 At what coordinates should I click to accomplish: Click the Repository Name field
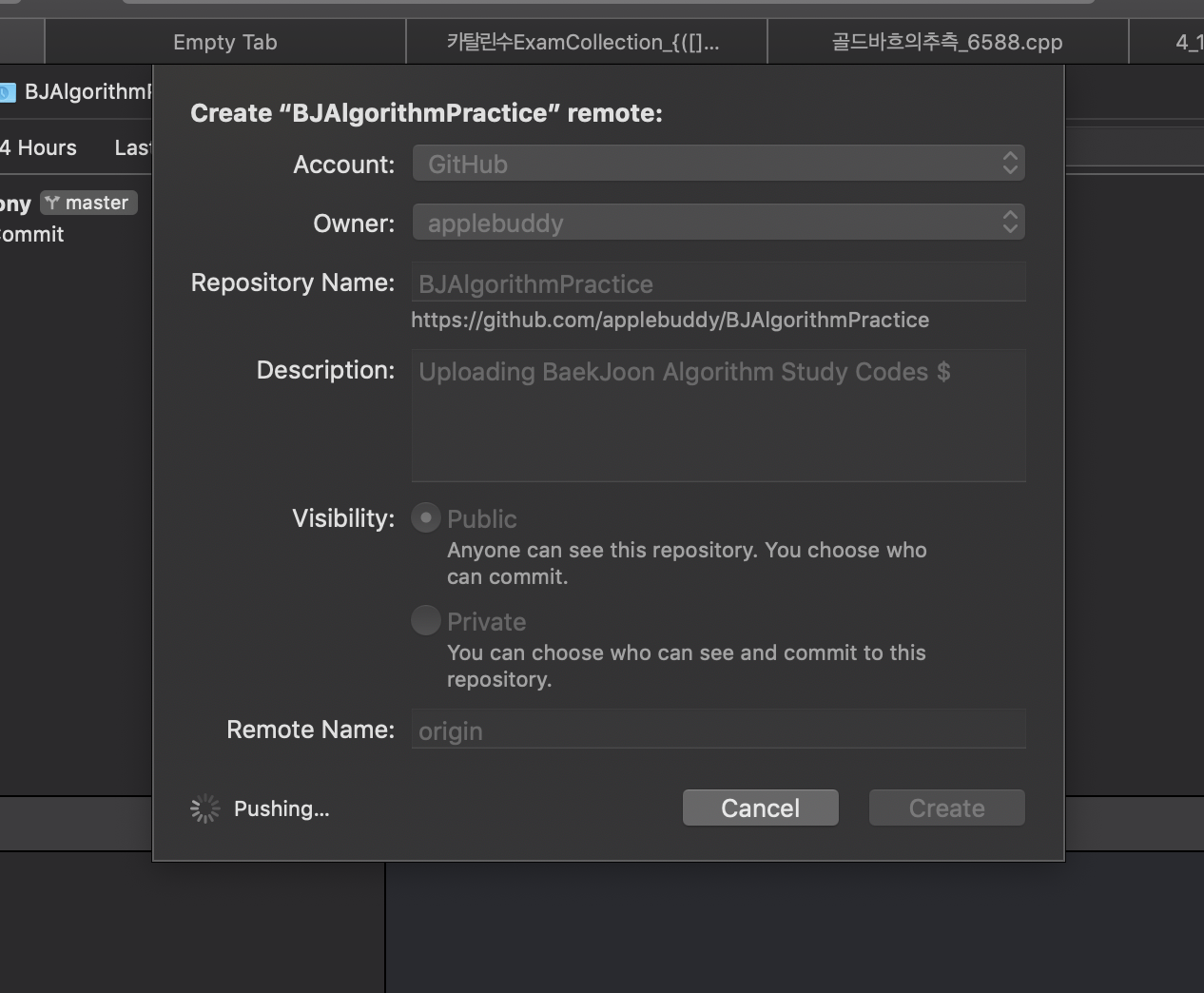[718, 283]
